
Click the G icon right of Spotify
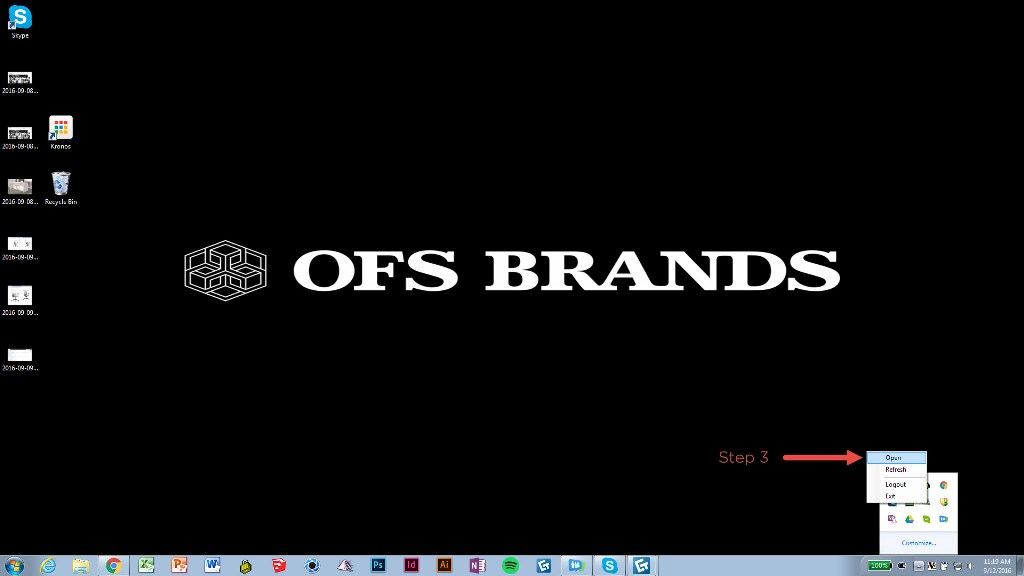(543, 566)
